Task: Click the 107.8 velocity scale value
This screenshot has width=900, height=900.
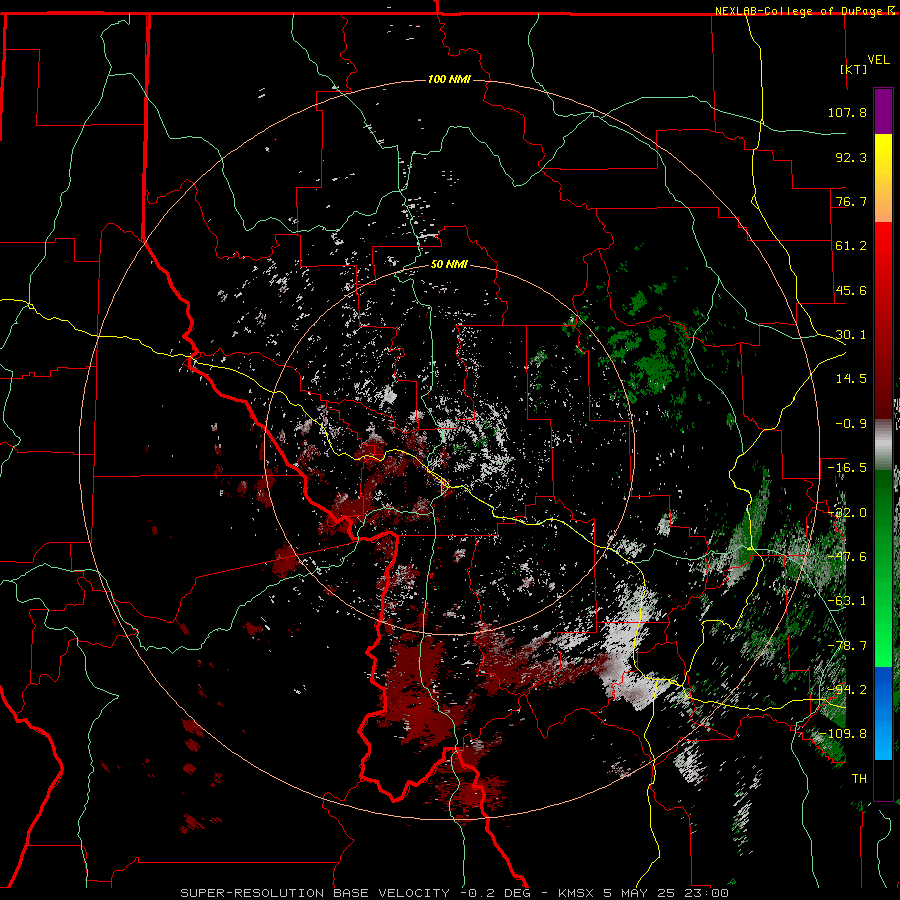Action: 847,112
